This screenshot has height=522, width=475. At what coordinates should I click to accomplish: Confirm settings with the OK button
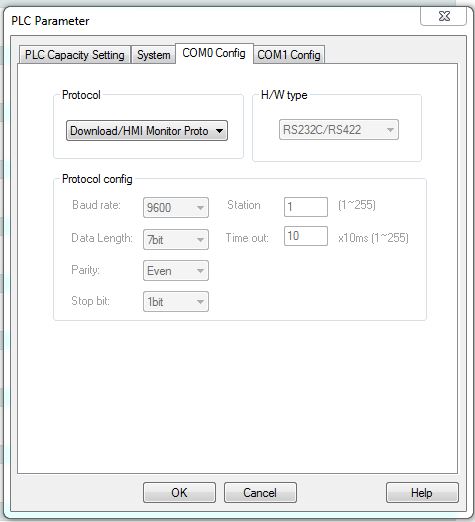pyautogui.click(x=179, y=493)
